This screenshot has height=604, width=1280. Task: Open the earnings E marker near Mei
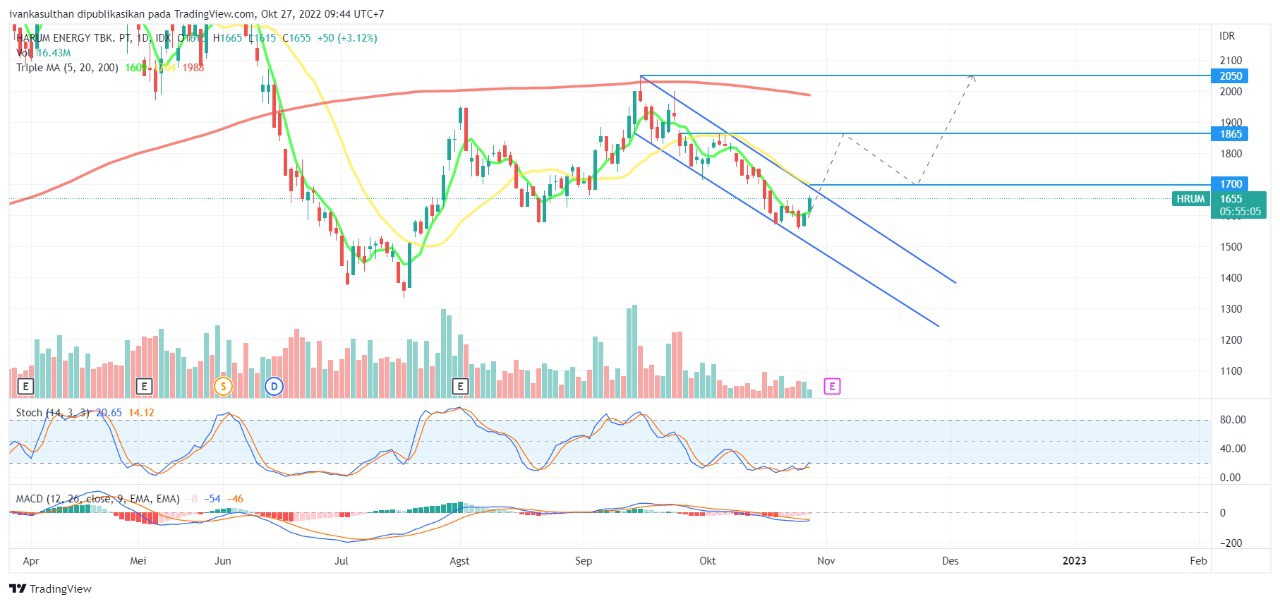click(145, 385)
